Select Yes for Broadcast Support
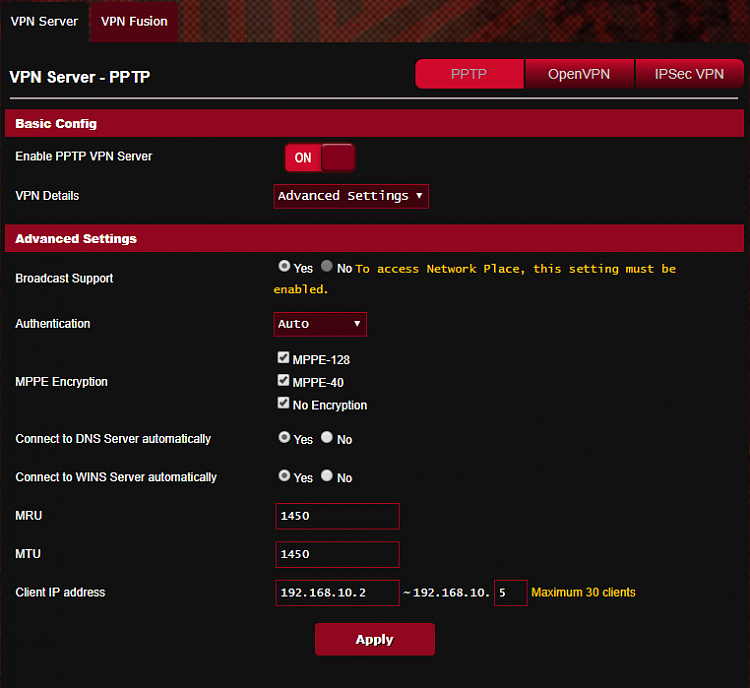The height and width of the screenshot is (688, 750). coord(284,266)
